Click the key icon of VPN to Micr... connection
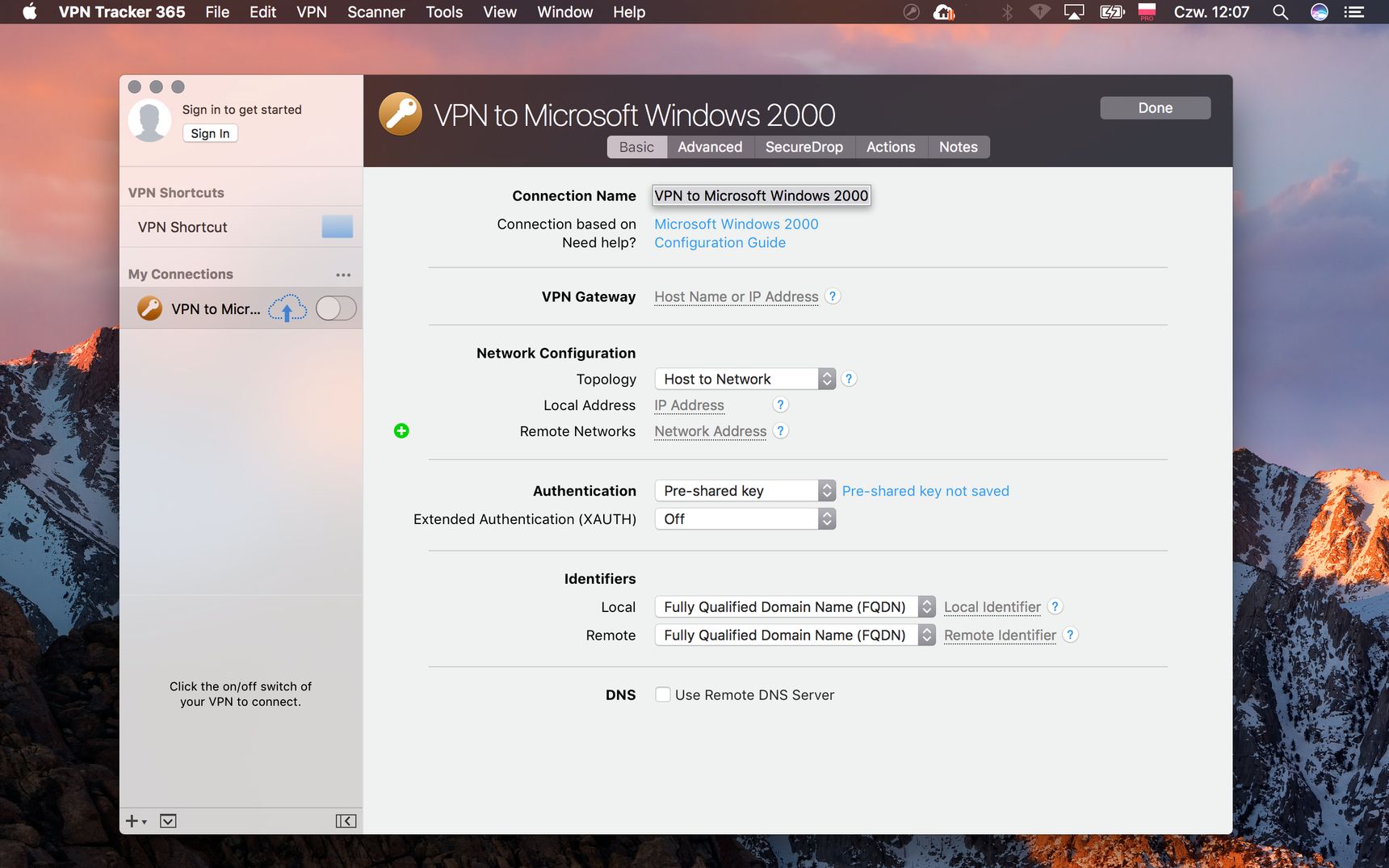The image size is (1389, 868). [x=149, y=308]
